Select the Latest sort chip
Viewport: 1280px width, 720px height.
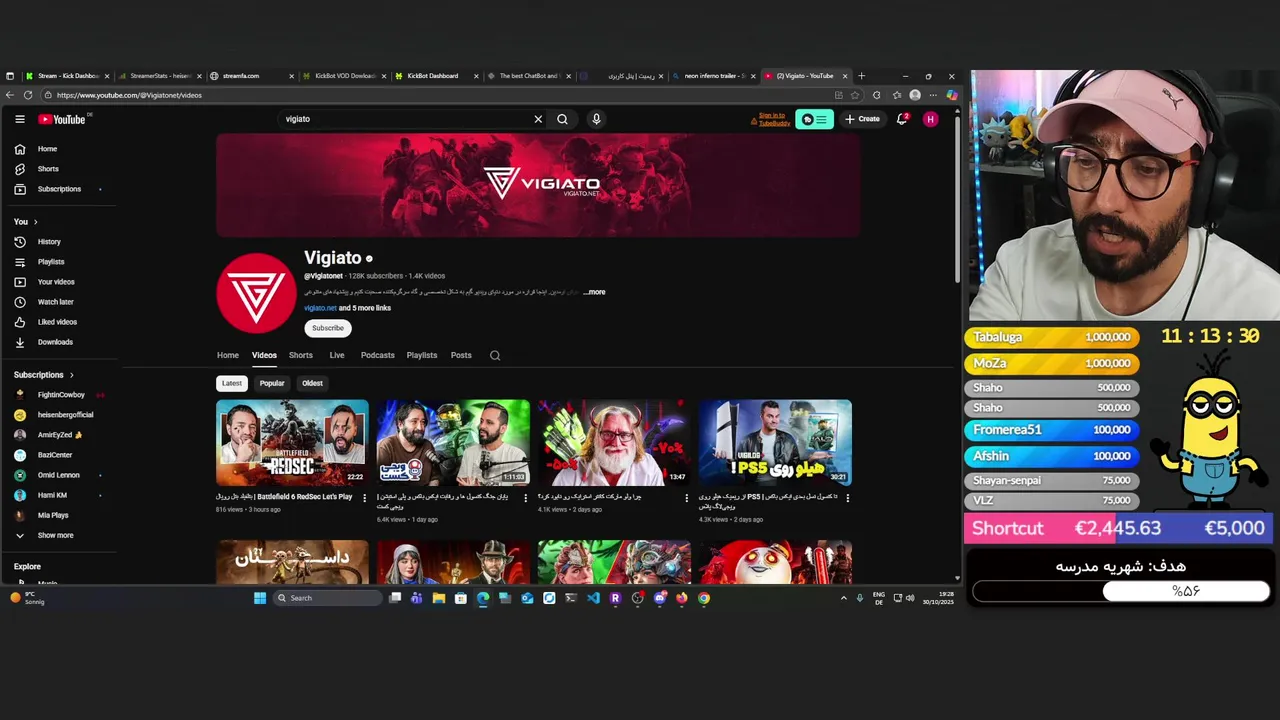click(231, 383)
